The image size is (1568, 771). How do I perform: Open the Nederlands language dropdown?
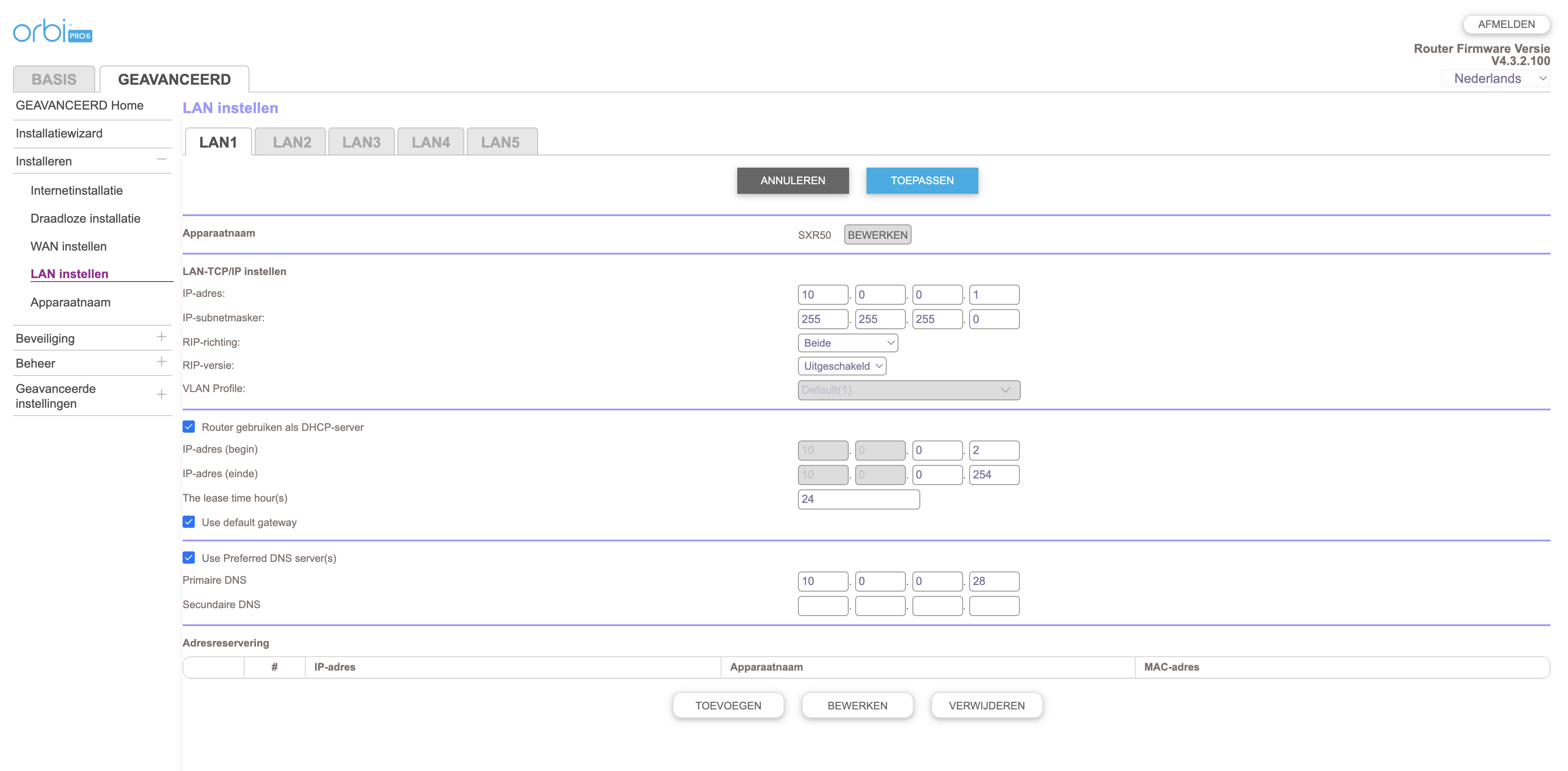pos(1495,79)
